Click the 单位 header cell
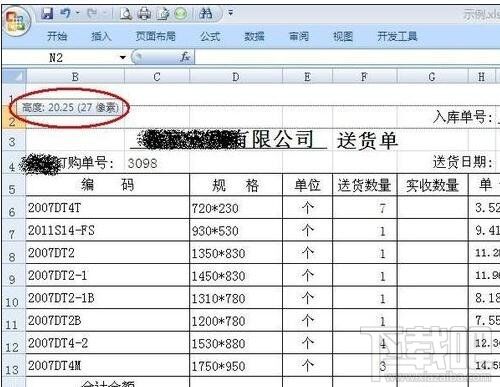This screenshot has width=500, height=387. coord(307,185)
